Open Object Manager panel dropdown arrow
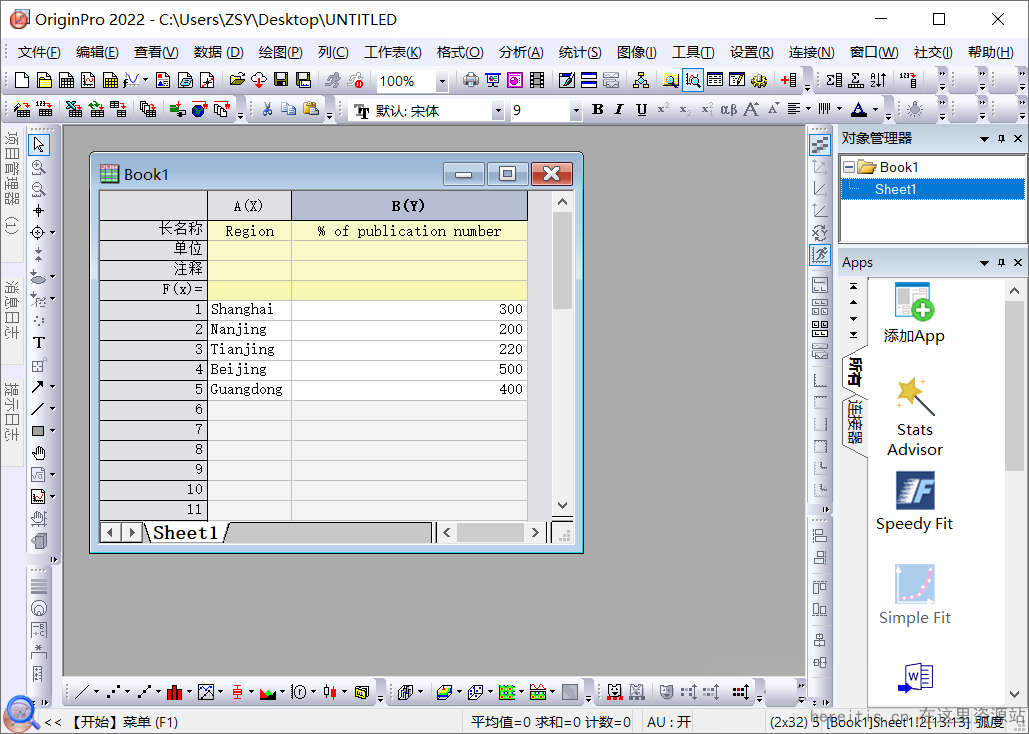Image resolution: width=1029 pixels, height=734 pixels. 984,139
